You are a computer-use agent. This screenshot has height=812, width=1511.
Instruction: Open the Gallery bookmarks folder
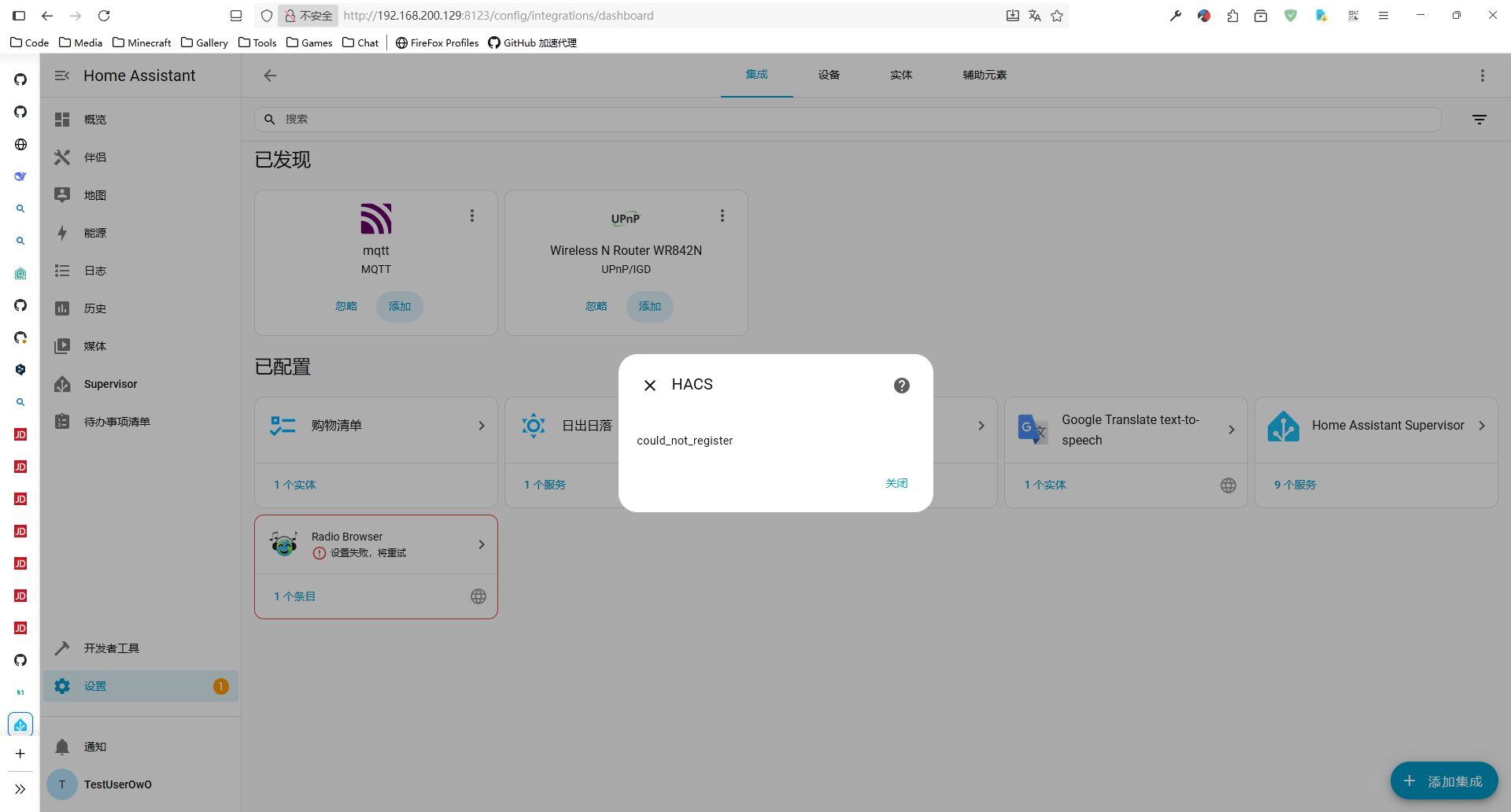205,42
